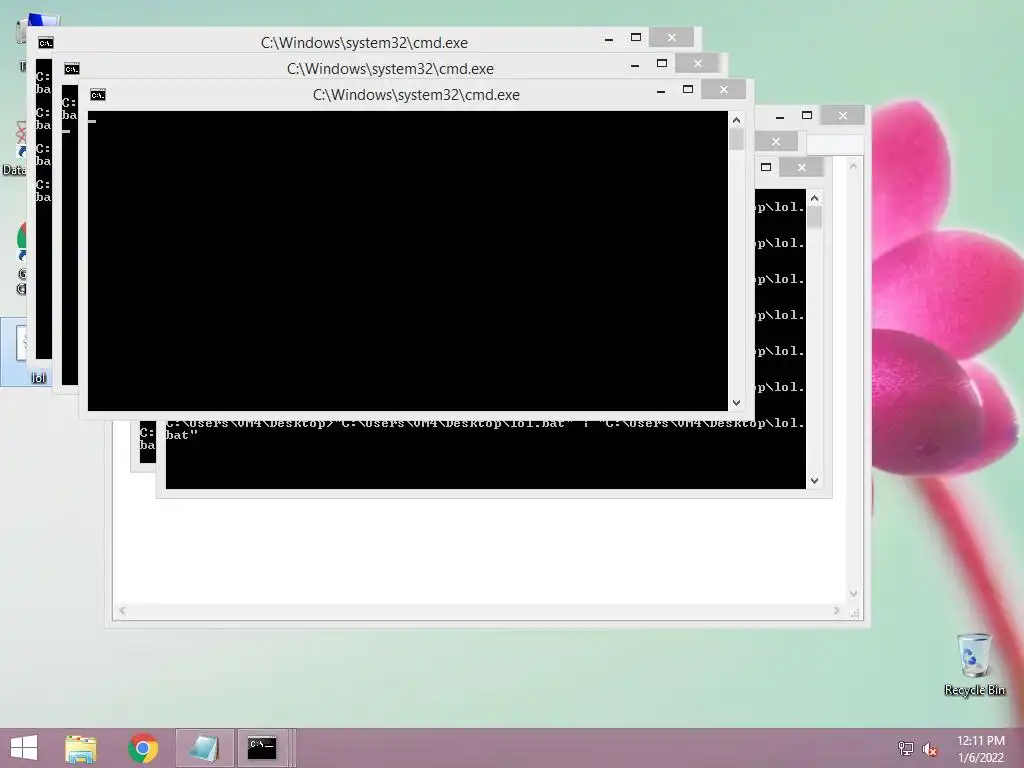Open the Recycle Bin desktop icon

(974, 664)
